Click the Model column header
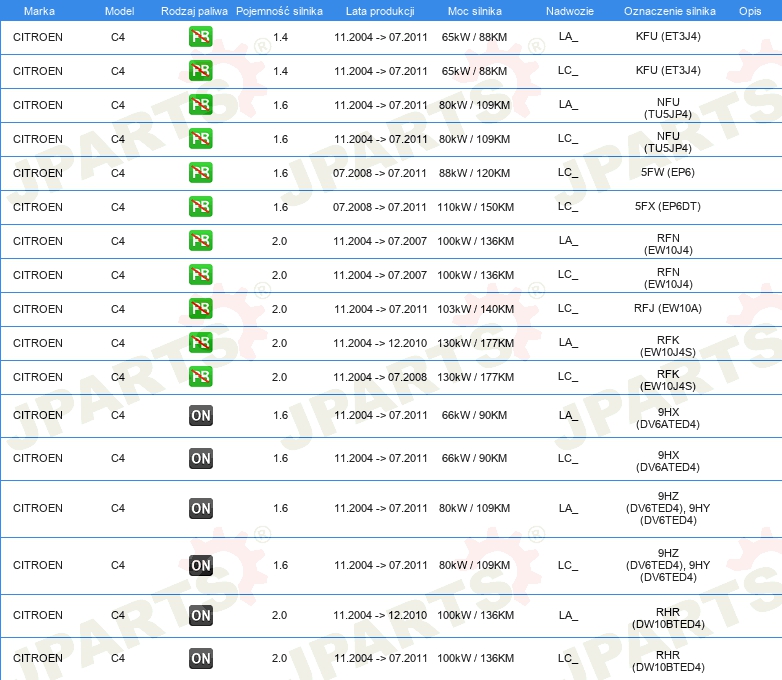The image size is (782, 680). coord(119,11)
